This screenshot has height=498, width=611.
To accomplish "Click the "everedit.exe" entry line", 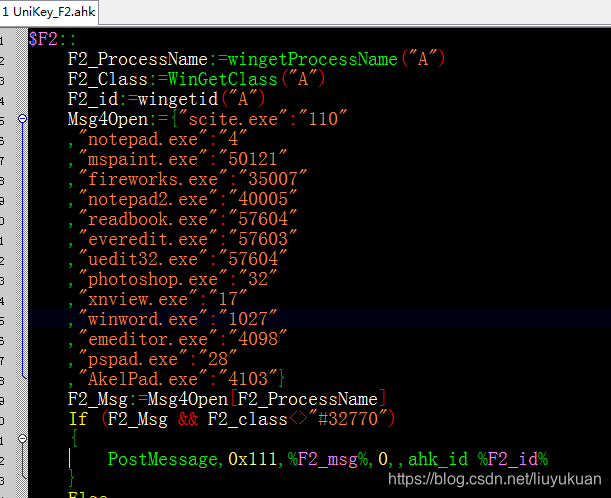I will [x=182, y=239].
